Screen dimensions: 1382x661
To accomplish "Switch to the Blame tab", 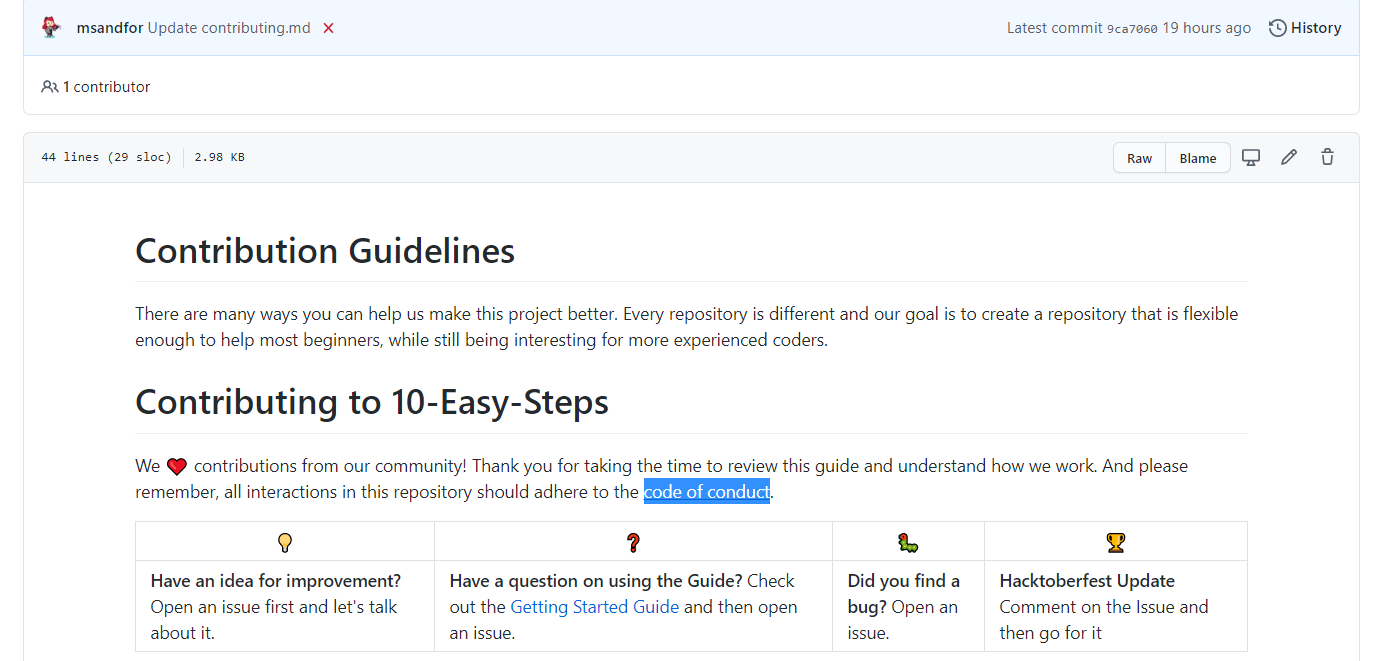I will tap(1198, 157).
